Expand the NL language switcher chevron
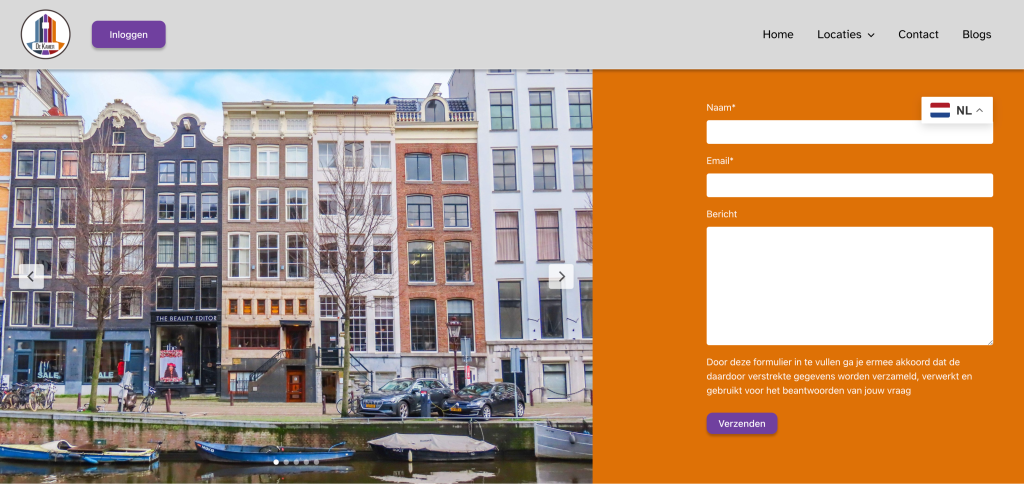 980,110
